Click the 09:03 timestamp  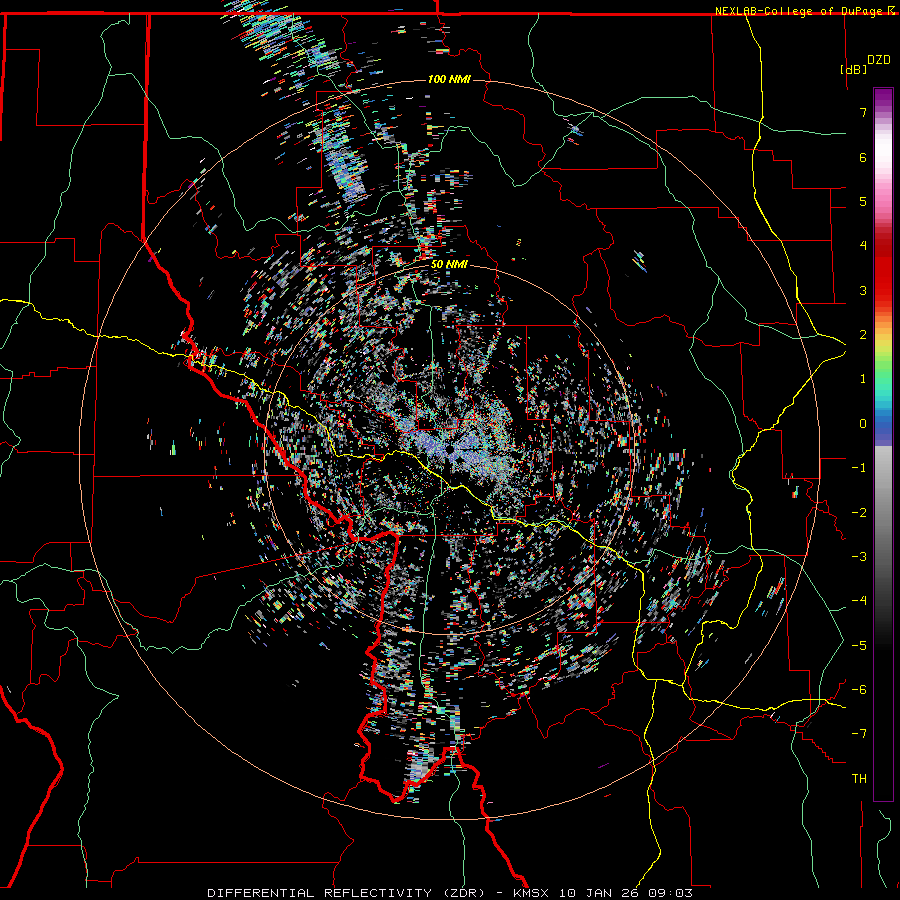[670, 893]
